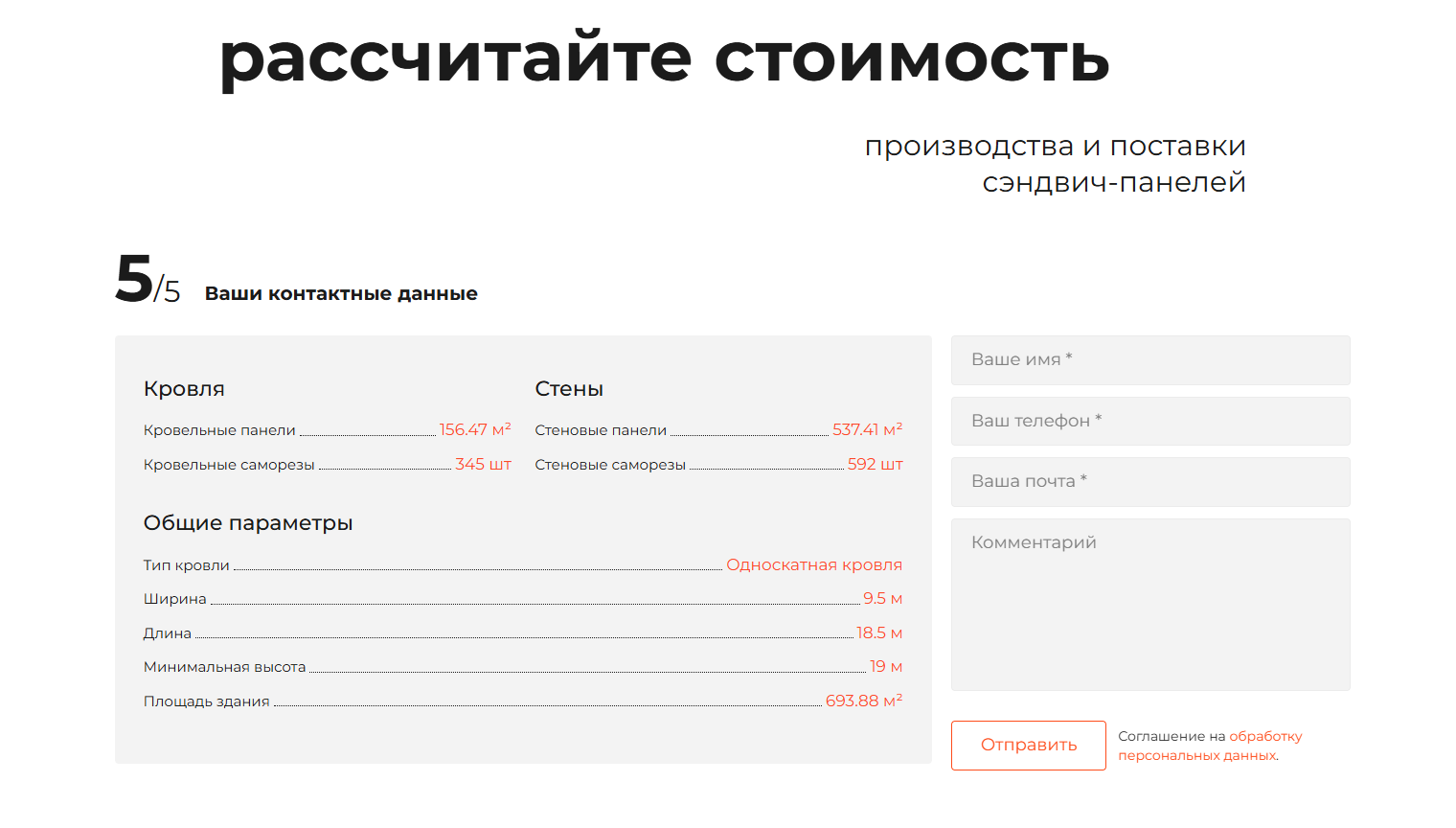Click subtitle 'производства и поставки сэндвич-панелей'
The width and height of the screenshot is (1456, 828).
point(1056,164)
